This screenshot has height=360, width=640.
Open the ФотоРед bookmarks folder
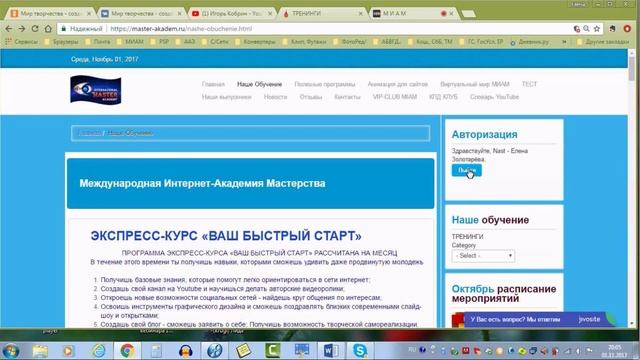click(x=350, y=42)
